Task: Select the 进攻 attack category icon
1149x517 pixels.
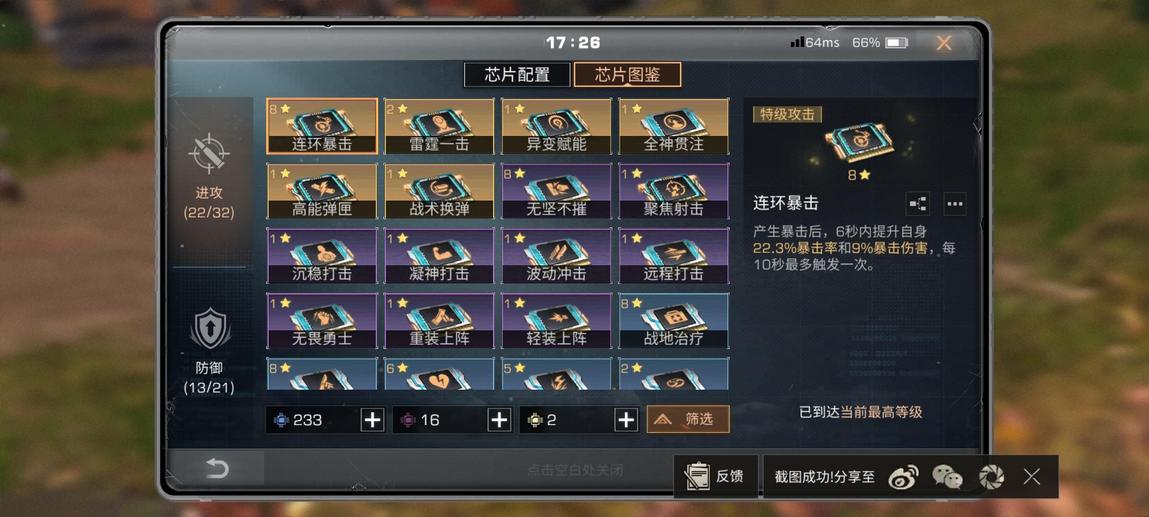Action: [x=209, y=154]
